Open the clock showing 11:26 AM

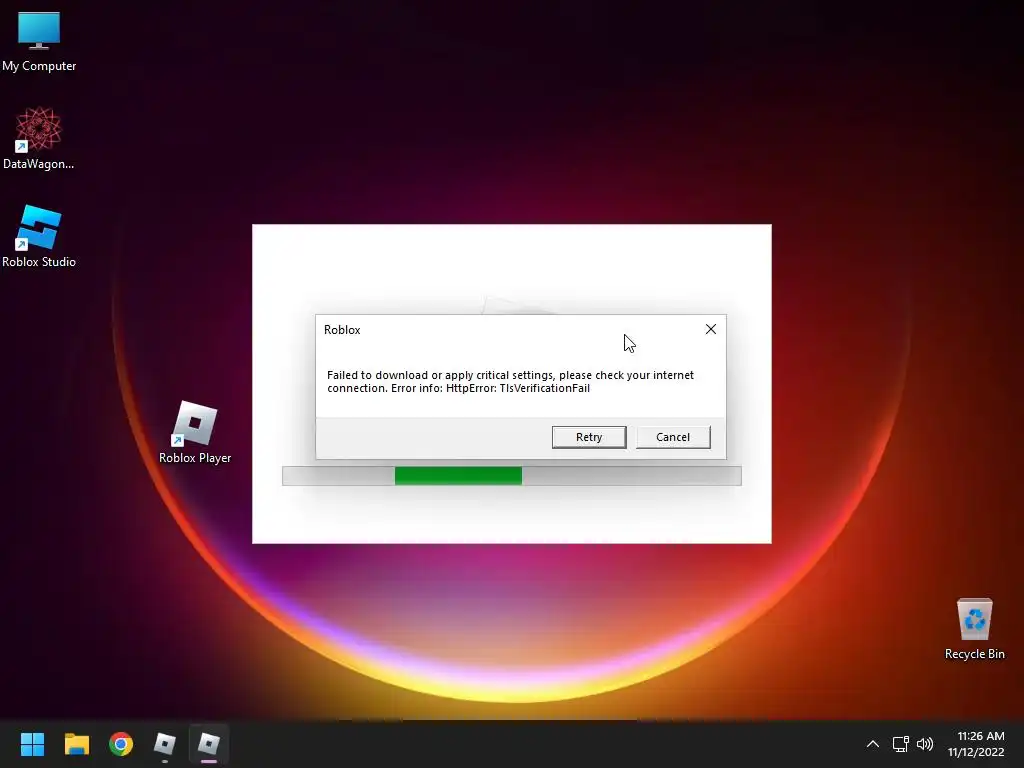point(976,744)
